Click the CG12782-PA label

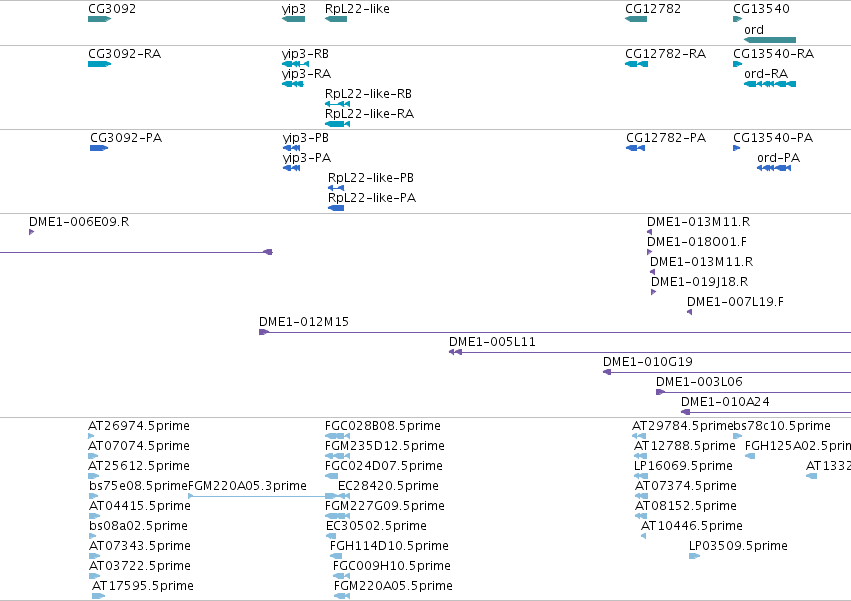(x=666, y=138)
